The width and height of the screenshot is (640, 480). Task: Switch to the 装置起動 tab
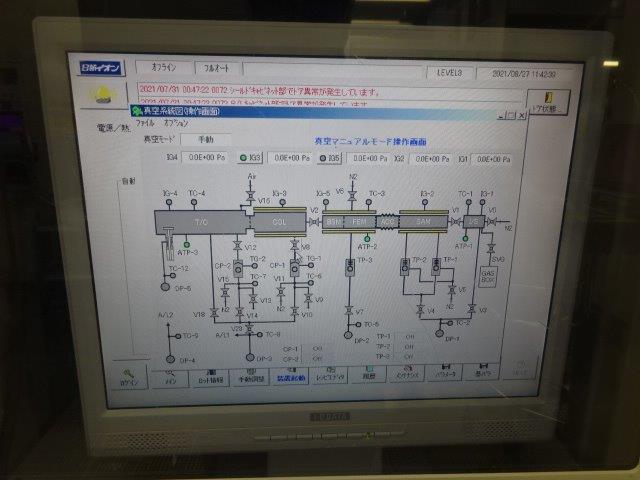[291, 376]
